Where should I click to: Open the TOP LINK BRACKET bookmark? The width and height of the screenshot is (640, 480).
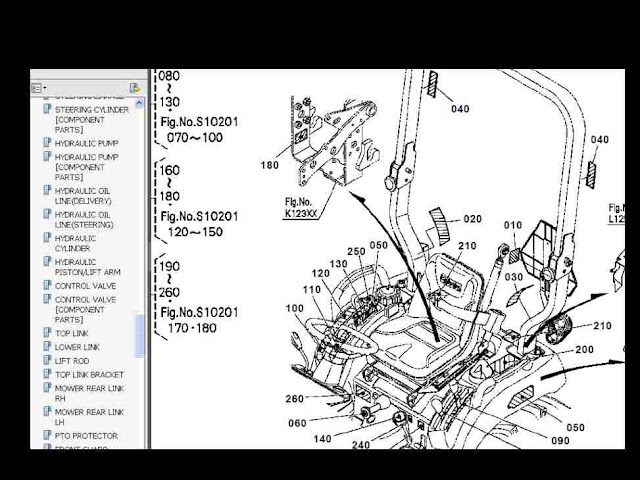point(89,374)
